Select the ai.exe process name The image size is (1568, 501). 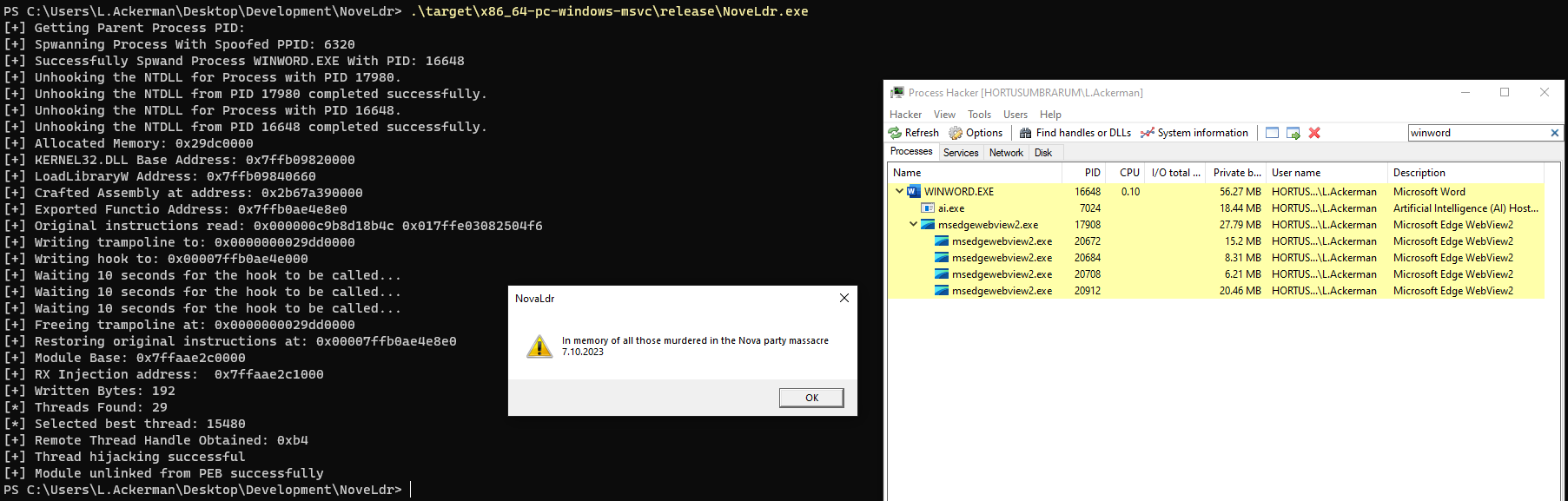pos(951,208)
